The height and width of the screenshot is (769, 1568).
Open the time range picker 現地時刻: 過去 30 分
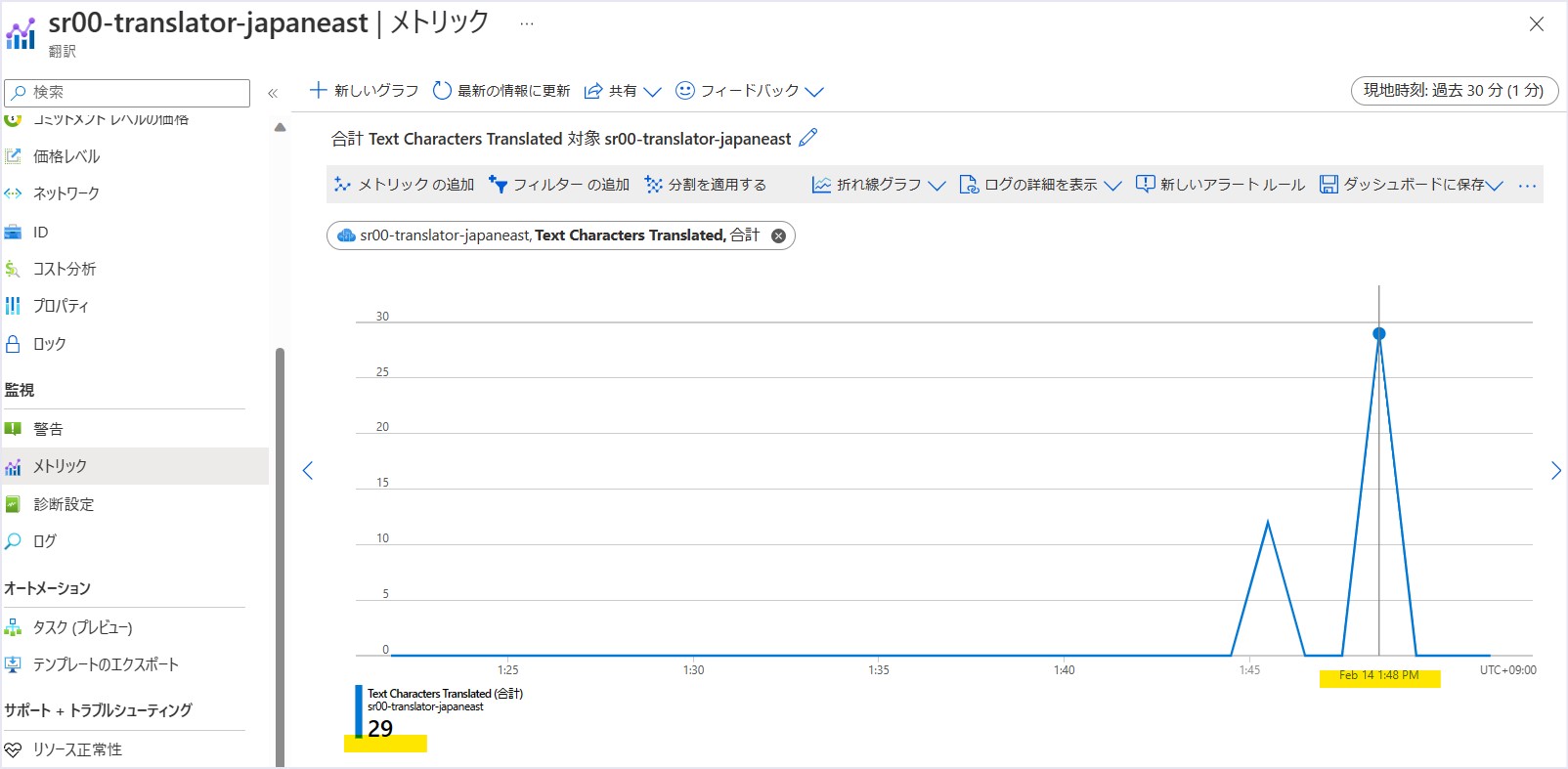(x=1455, y=91)
